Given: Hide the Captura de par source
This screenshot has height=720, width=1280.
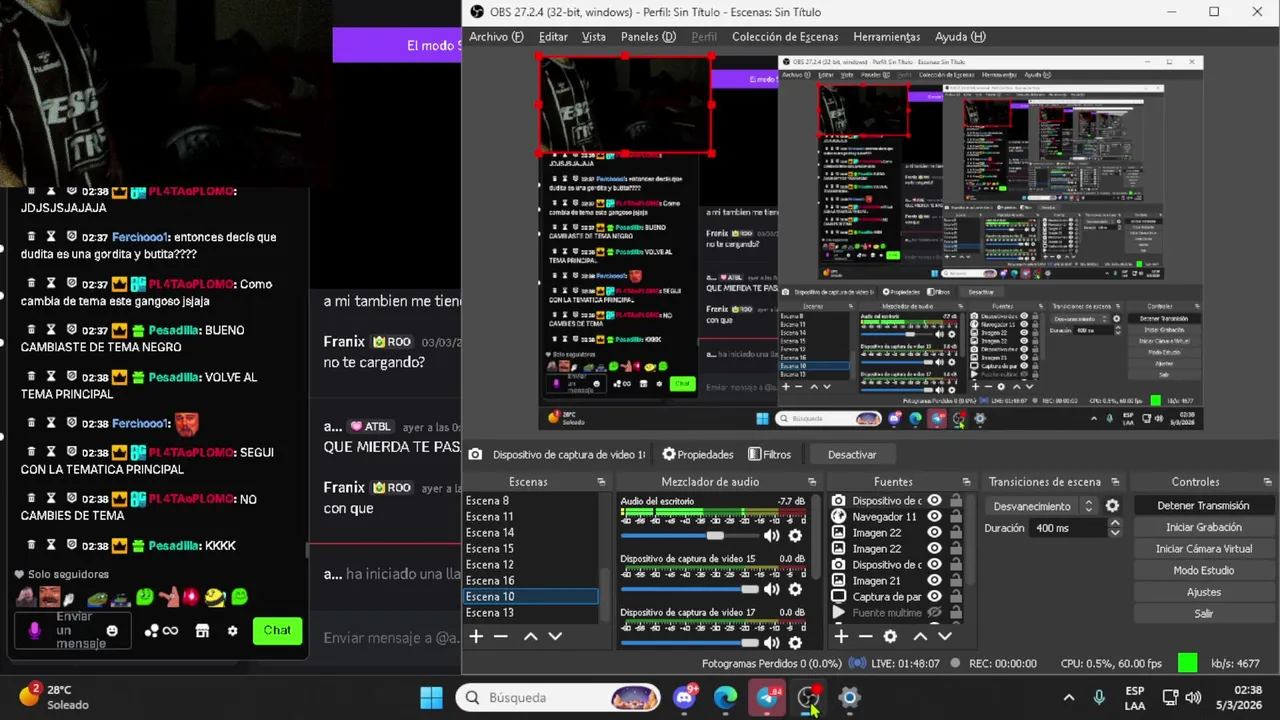Looking at the screenshot, I should tap(934, 597).
